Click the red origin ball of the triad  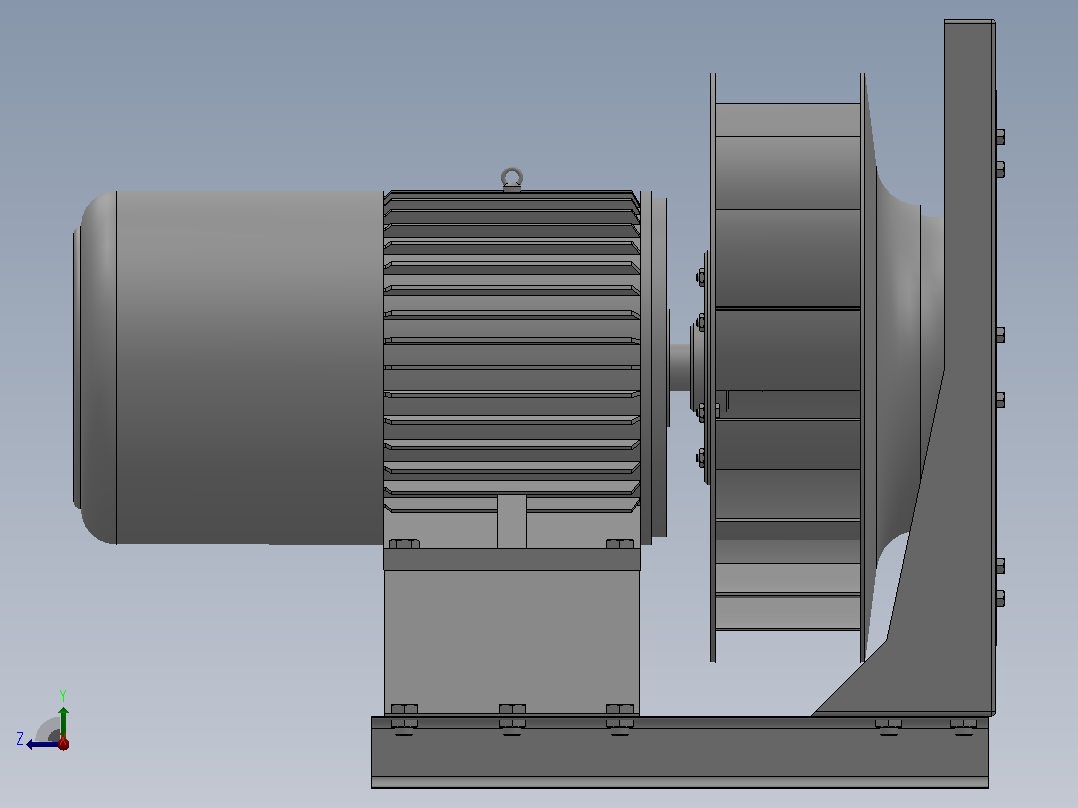63,743
